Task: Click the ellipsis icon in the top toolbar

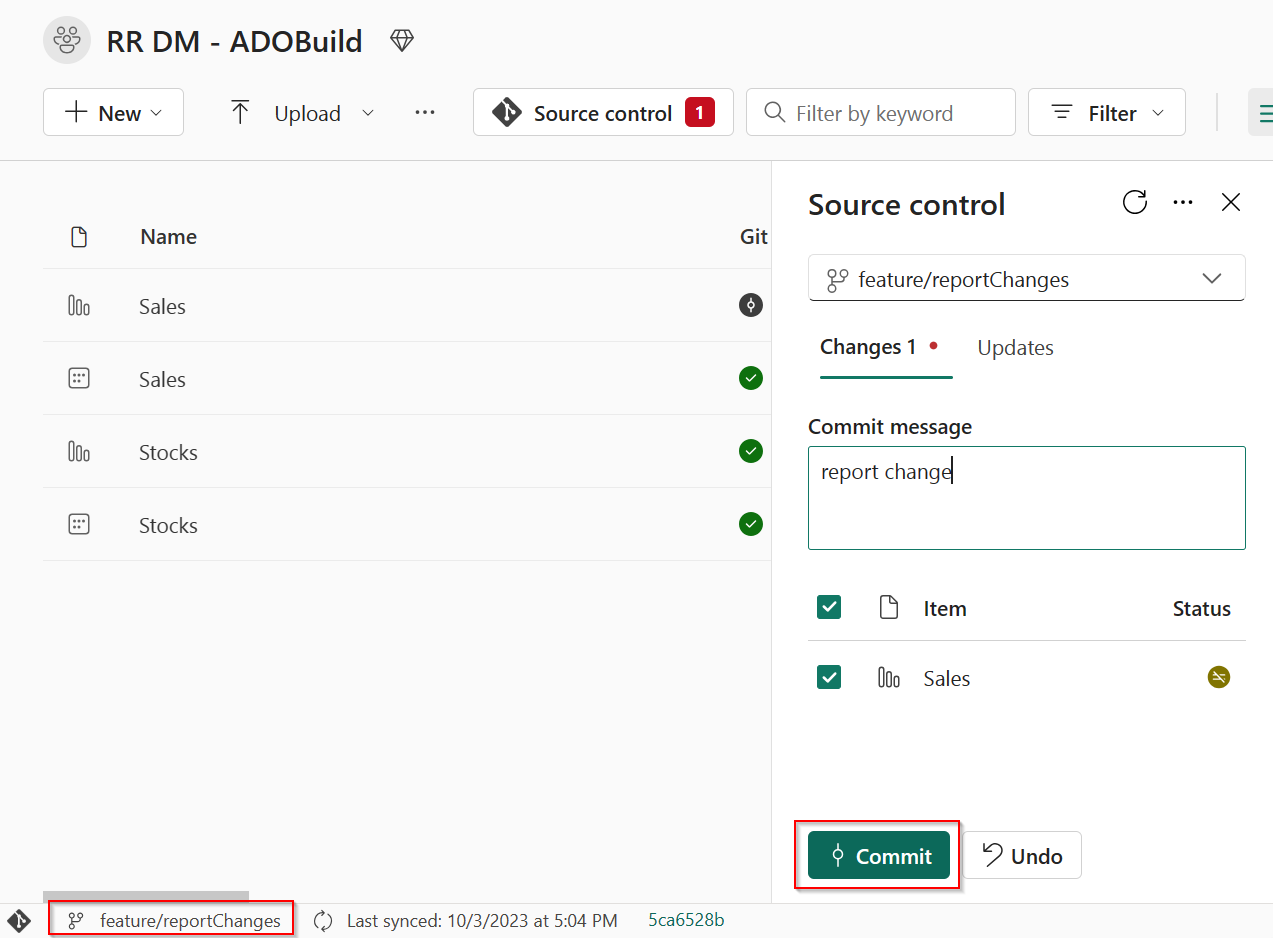Action: (424, 112)
